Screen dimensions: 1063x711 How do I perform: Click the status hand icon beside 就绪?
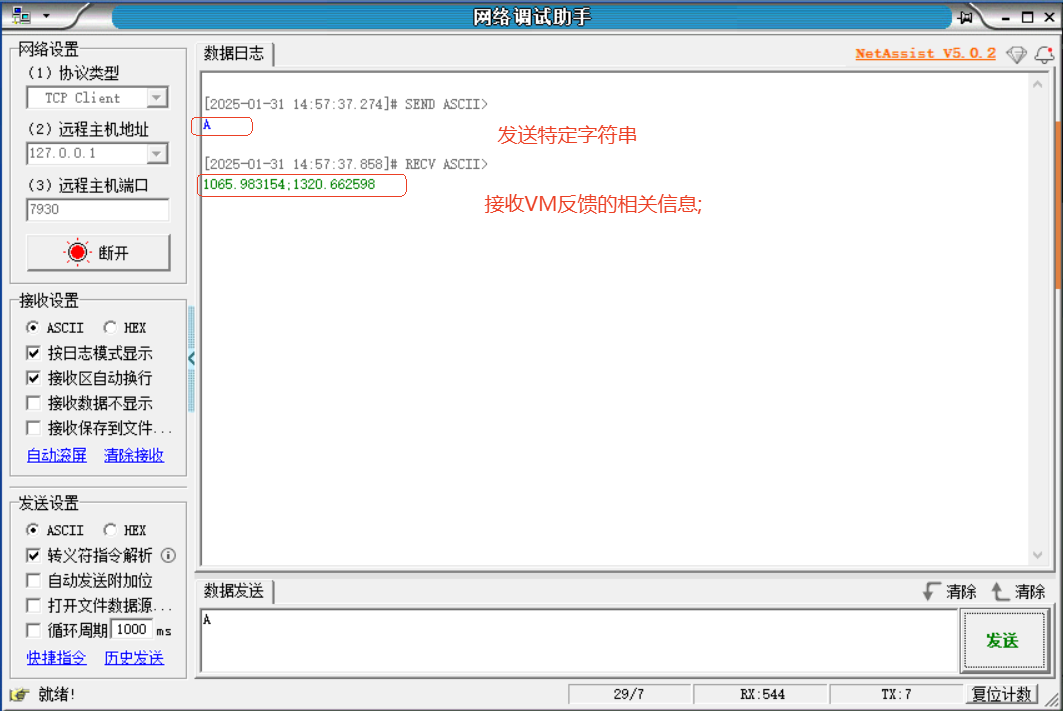(x=20, y=694)
